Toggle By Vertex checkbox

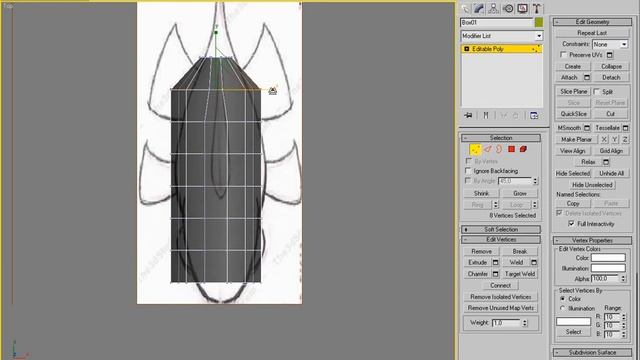pos(468,161)
